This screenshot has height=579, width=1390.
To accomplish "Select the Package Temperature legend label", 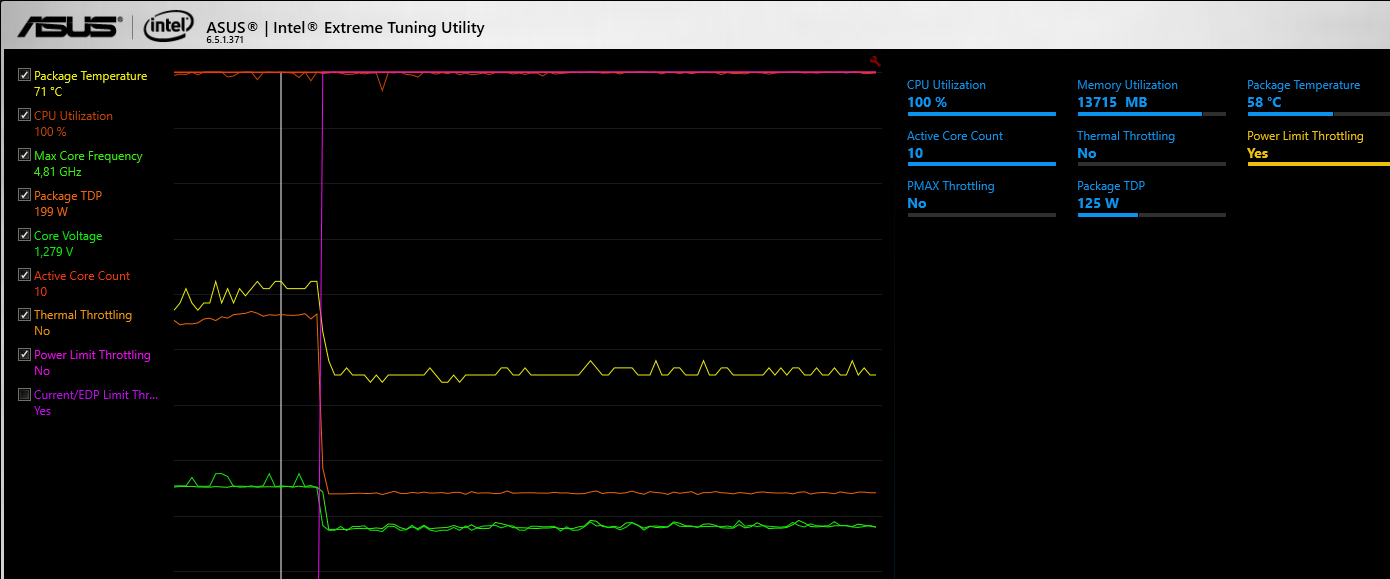I will click(x=90, y=76).
